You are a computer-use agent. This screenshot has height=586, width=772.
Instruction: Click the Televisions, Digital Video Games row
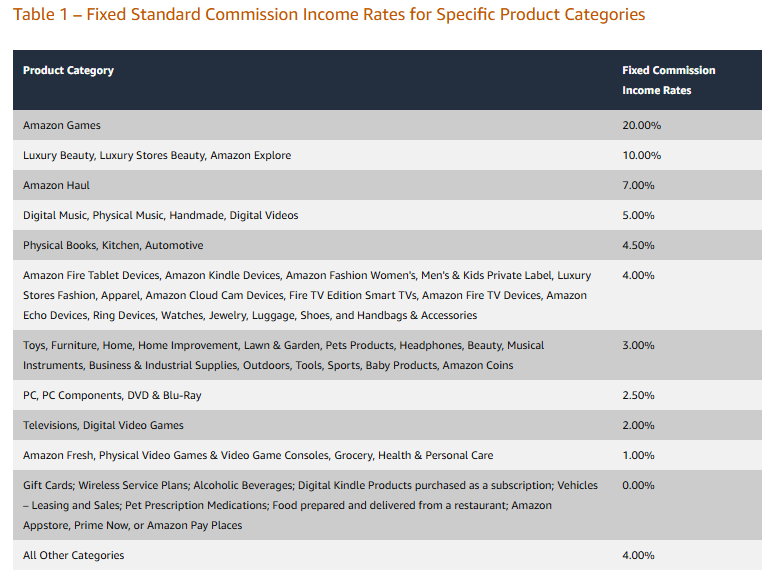click(x=387, y=425)
